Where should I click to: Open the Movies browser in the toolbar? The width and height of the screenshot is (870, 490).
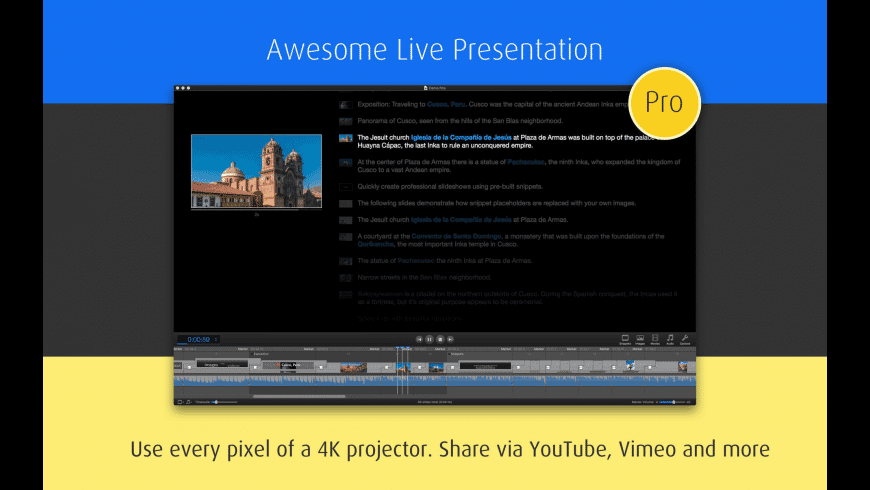(655, 339)
